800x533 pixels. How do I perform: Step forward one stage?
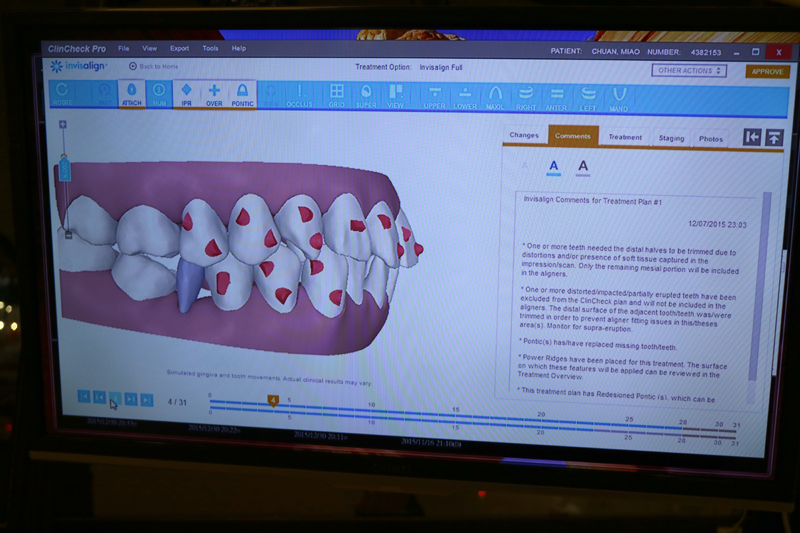[x=131, y=399]
